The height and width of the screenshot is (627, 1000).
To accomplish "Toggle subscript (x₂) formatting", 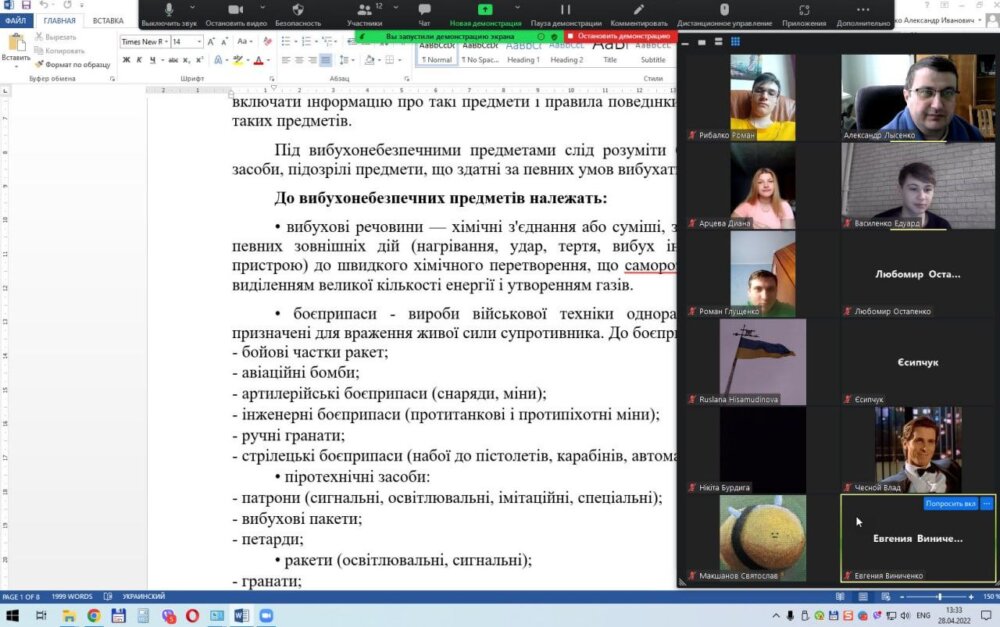I will coord(186,60).
